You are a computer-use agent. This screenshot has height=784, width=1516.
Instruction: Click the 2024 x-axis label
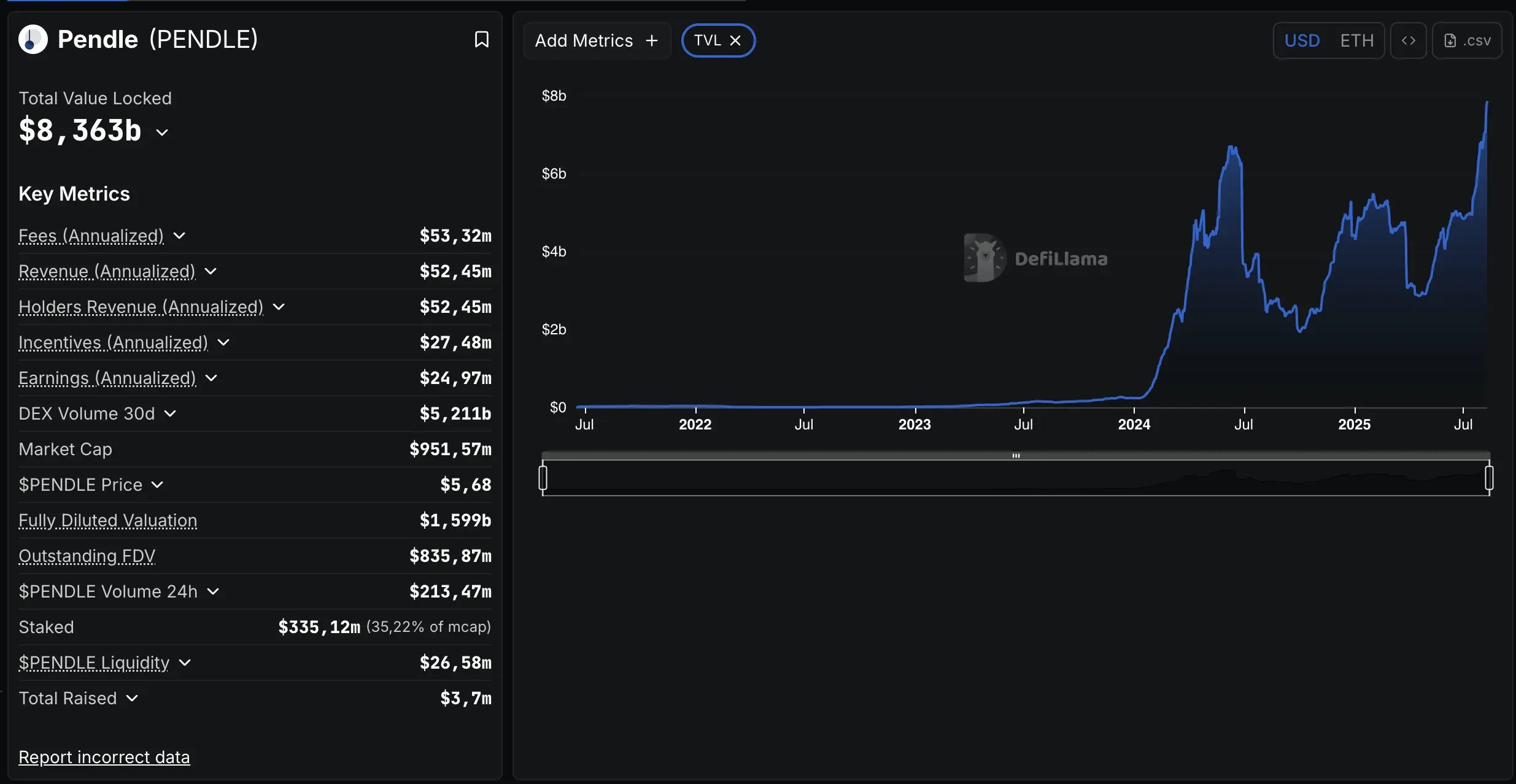click(1134, 425)
